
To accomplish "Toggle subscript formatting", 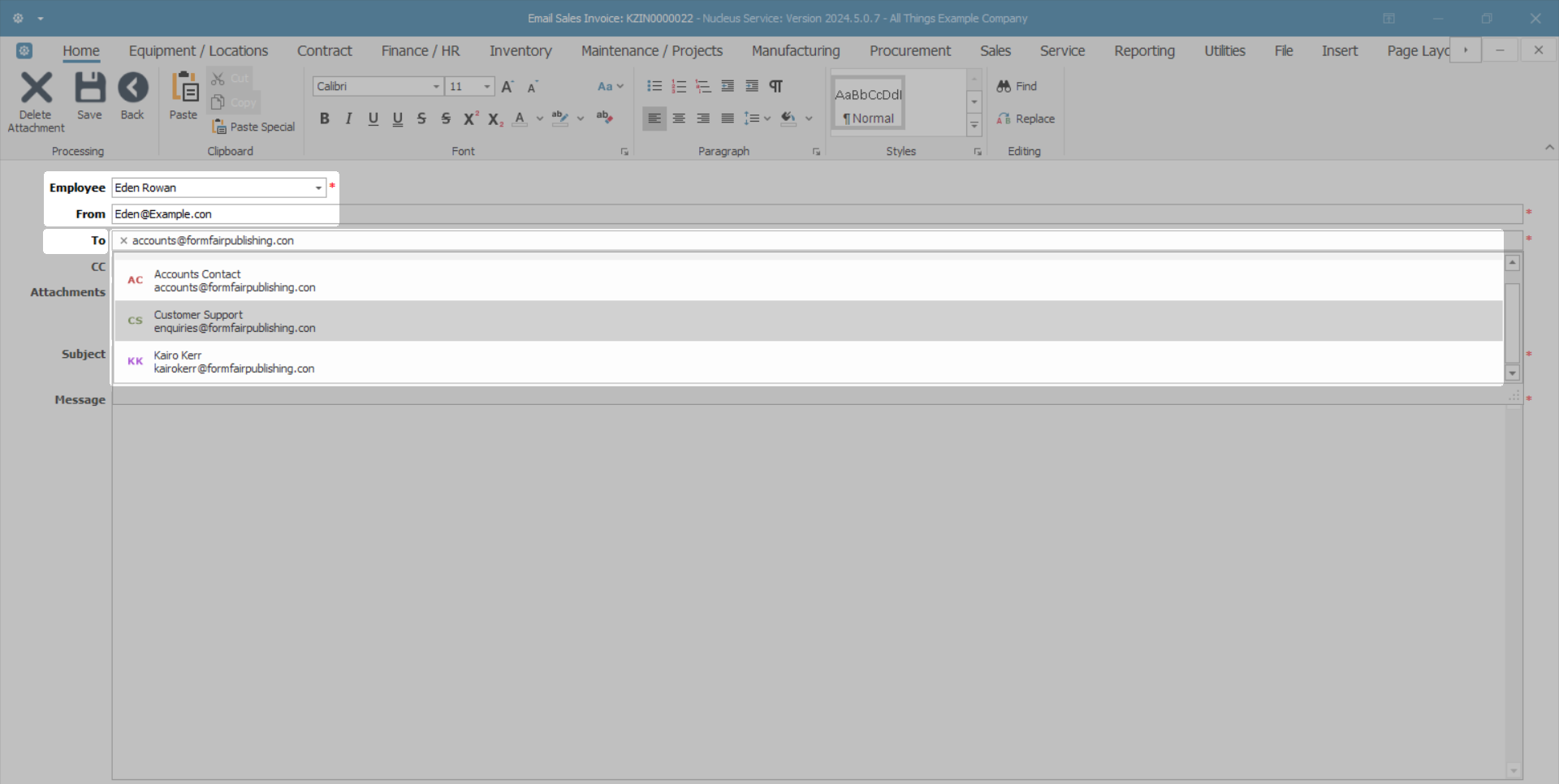I will point(495,118).
